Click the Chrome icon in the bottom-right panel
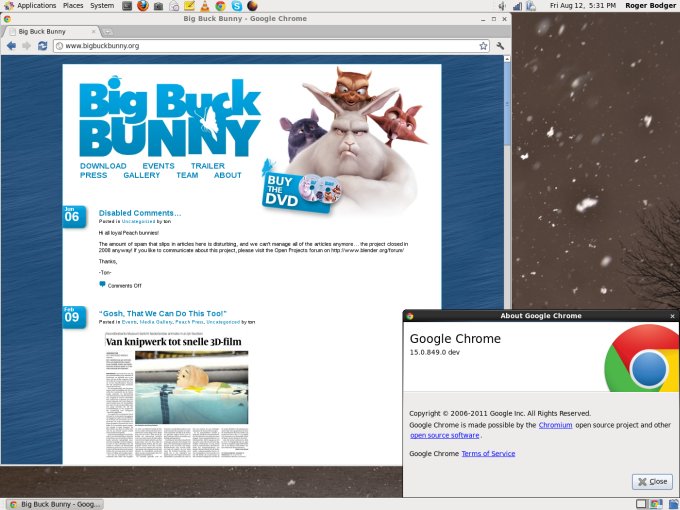Screen dimensions: 680x510 (x=655, y=504)
